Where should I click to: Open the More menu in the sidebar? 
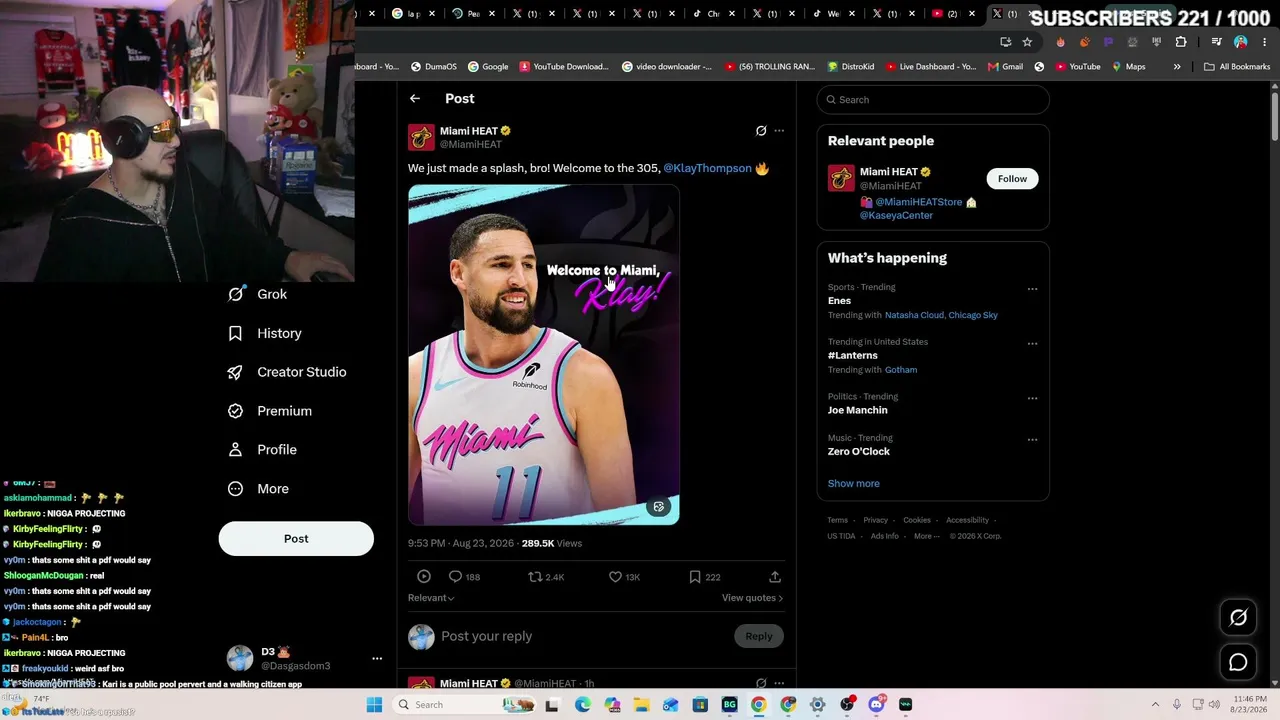pyautogui.click(x=257, y=489)
